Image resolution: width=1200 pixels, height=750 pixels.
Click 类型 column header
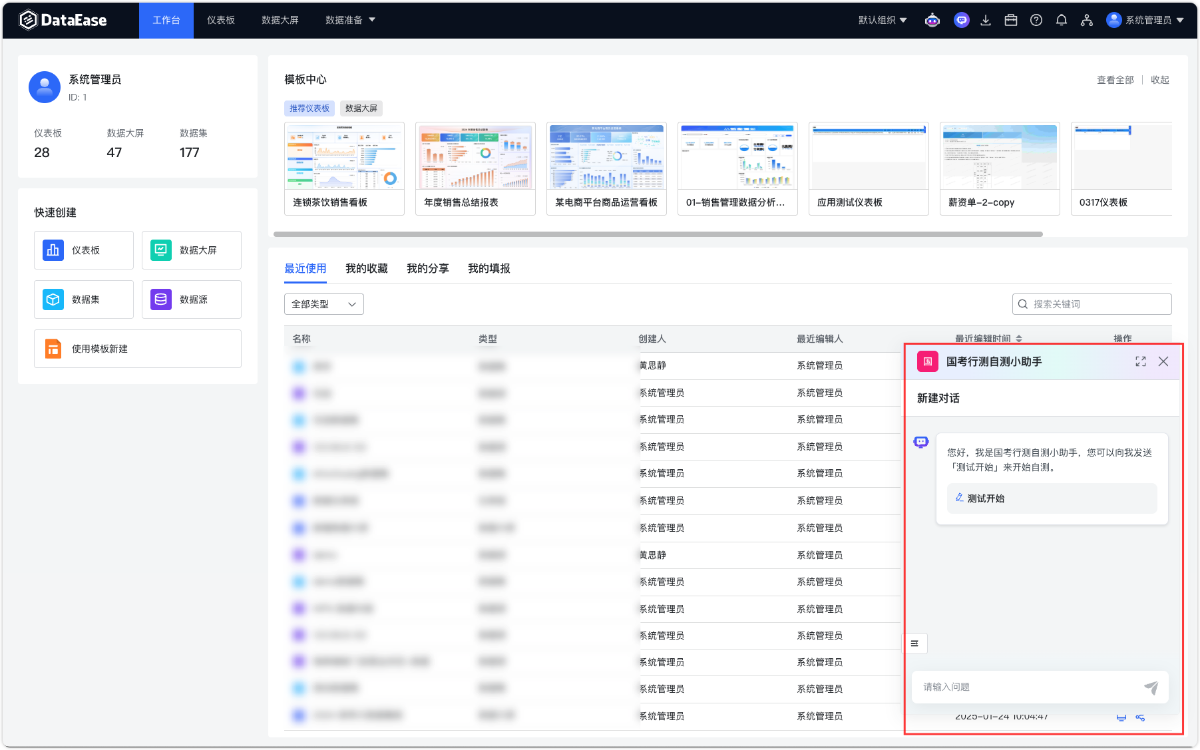coord(488,339)
